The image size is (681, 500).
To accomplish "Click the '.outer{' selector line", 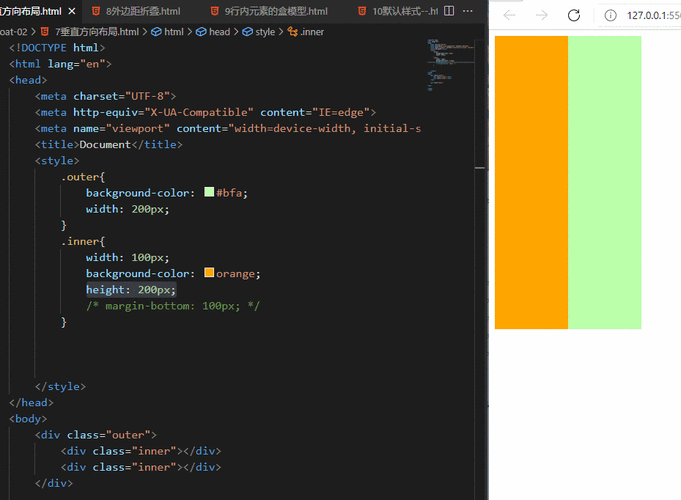I will tap(83, 177).
